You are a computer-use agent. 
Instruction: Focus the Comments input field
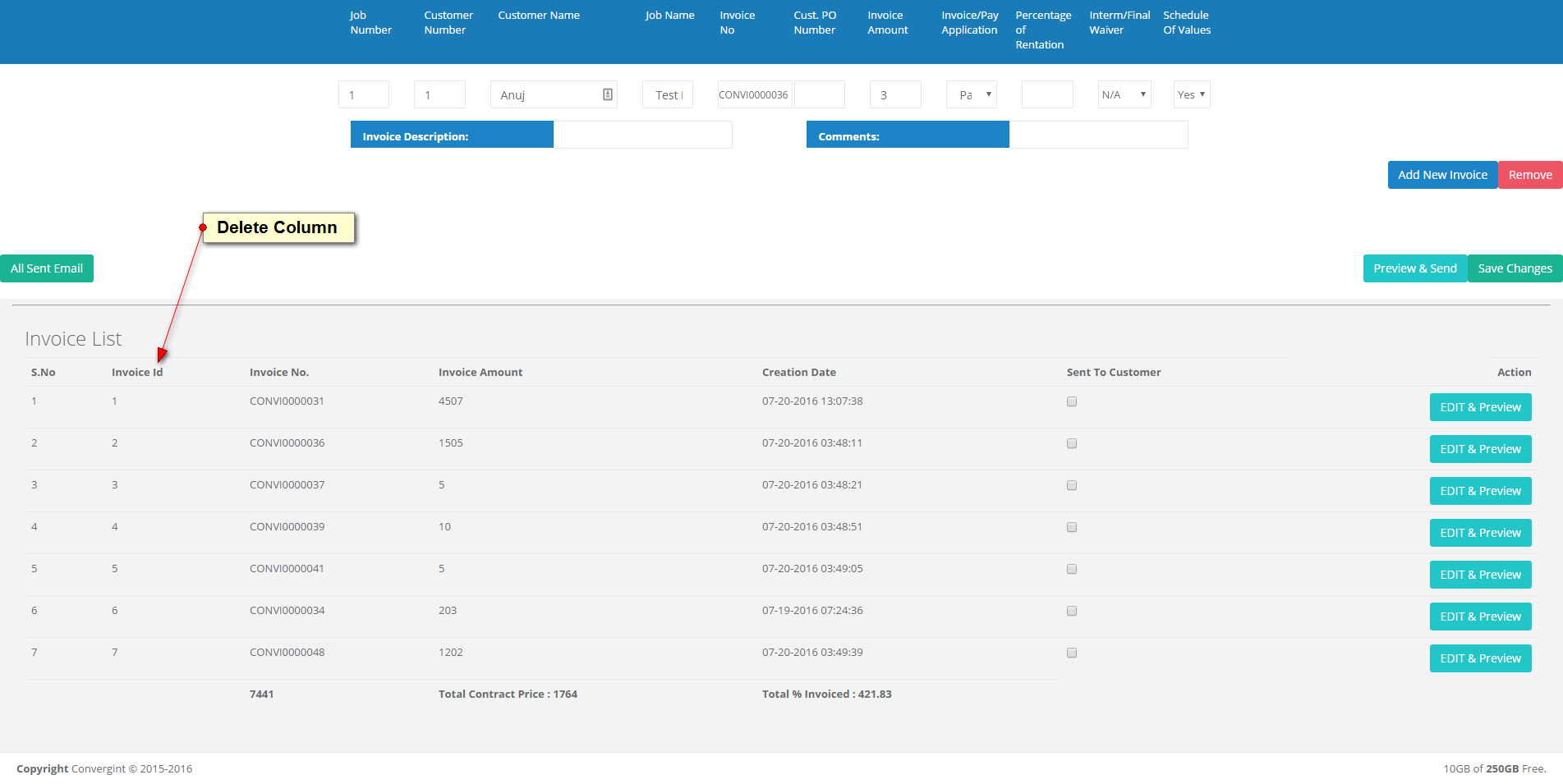(1098, 135)
